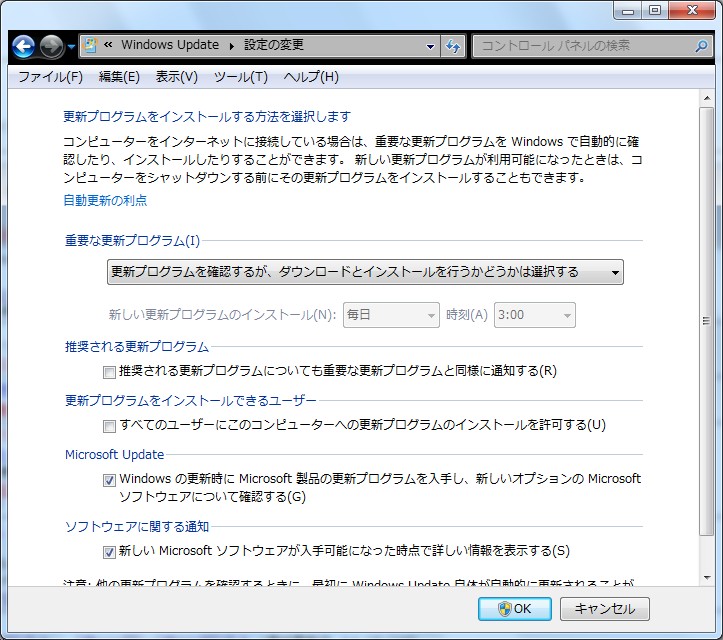
Task: Click the 推奨される更新プログラム section label
Action: (137, 347)
